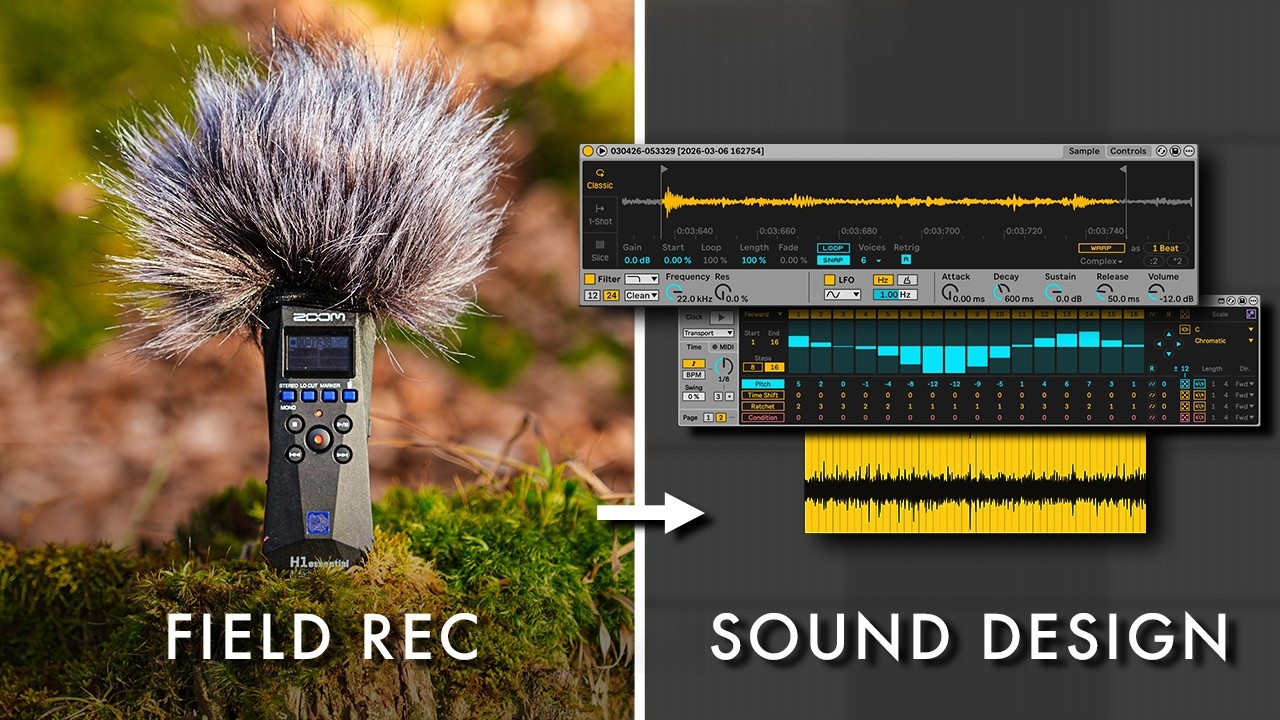Open the scale root note C dropdown
The width and height of the screenshot is (1280, 720).
click(x=1224, y=329)
